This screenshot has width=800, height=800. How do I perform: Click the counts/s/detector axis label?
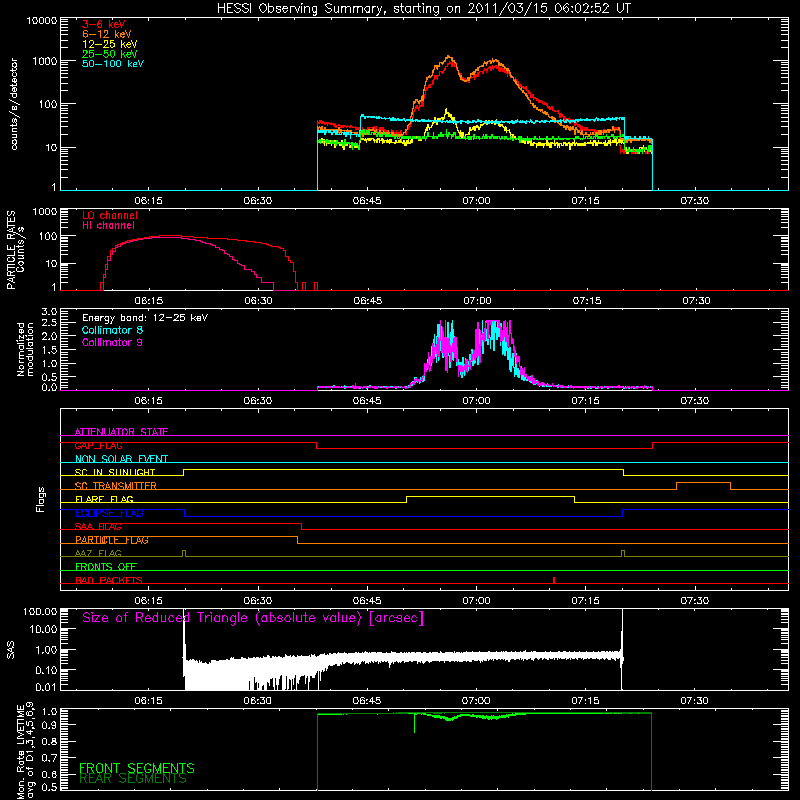tap(14, 104)
